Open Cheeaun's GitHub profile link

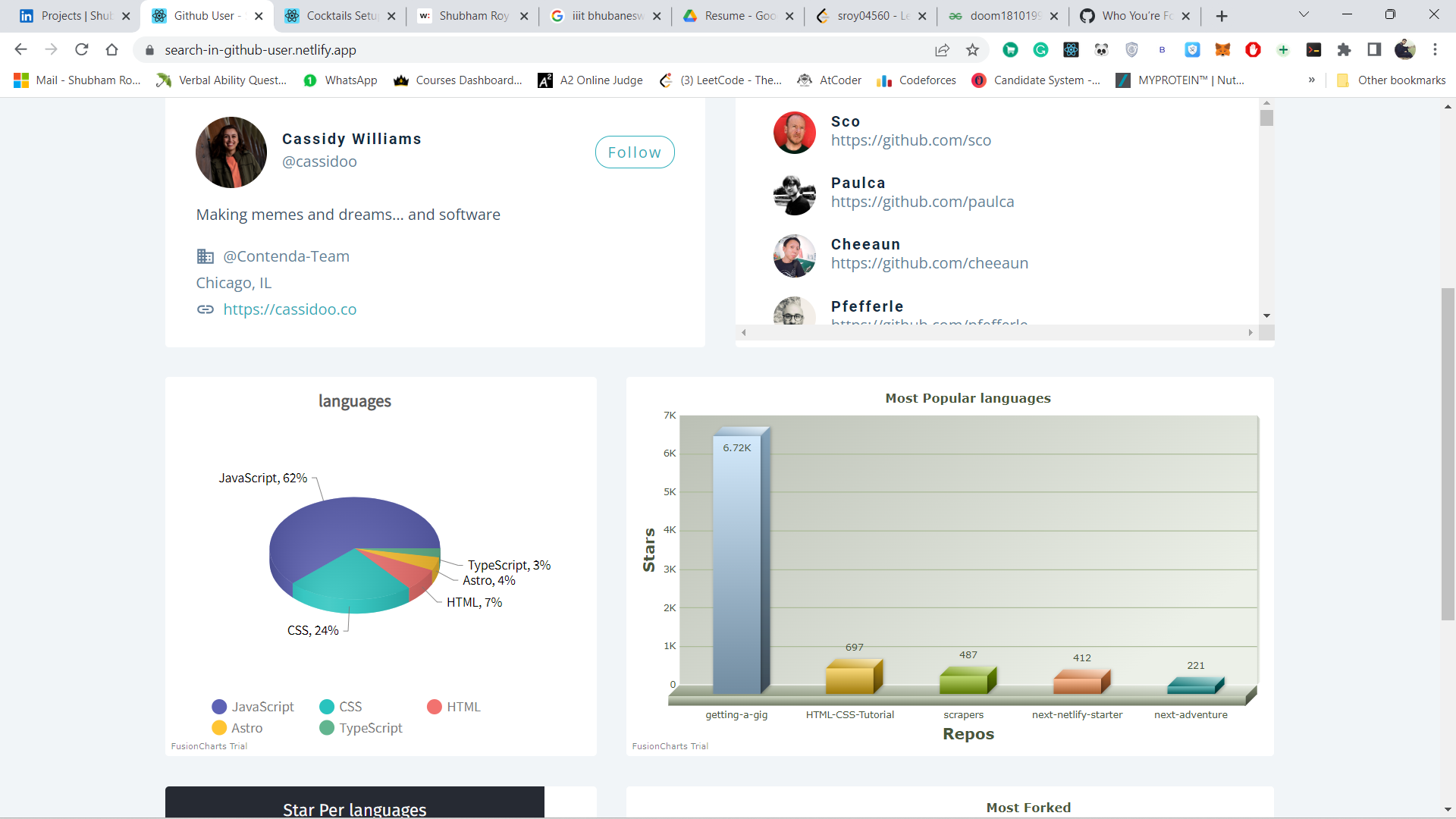pos(930,263)
